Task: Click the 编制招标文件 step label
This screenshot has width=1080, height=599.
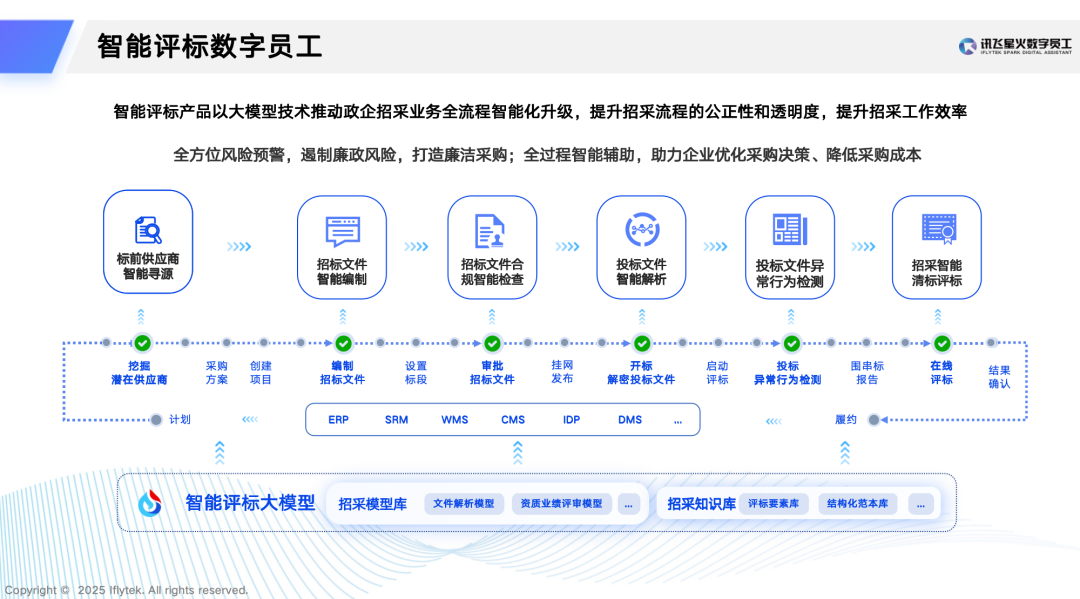Action: pos(342,372)
